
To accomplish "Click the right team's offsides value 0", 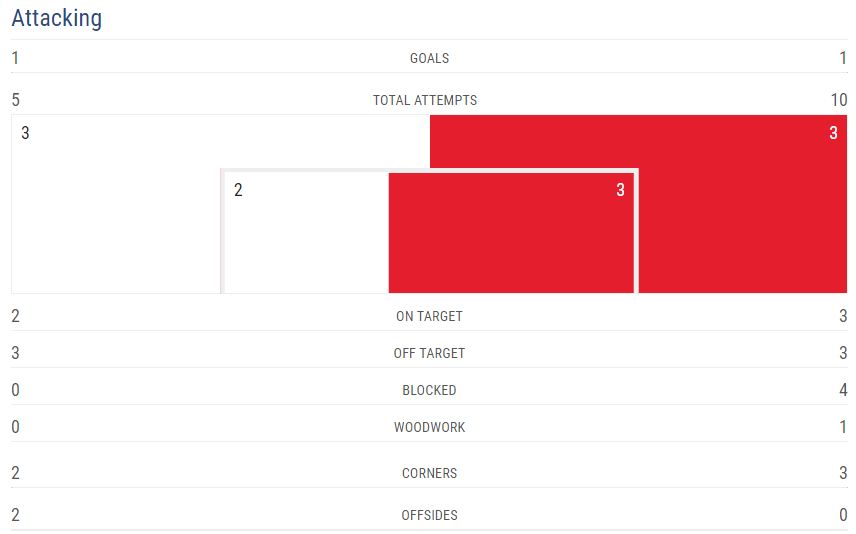I will tap(843, 515).
